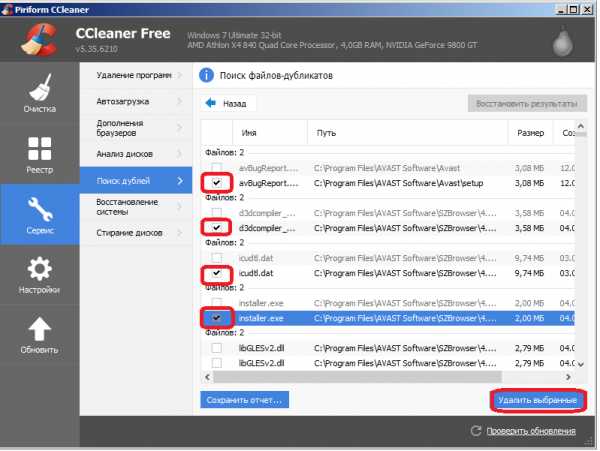Click the Обновить upgrade arrow

click(39, 335)
